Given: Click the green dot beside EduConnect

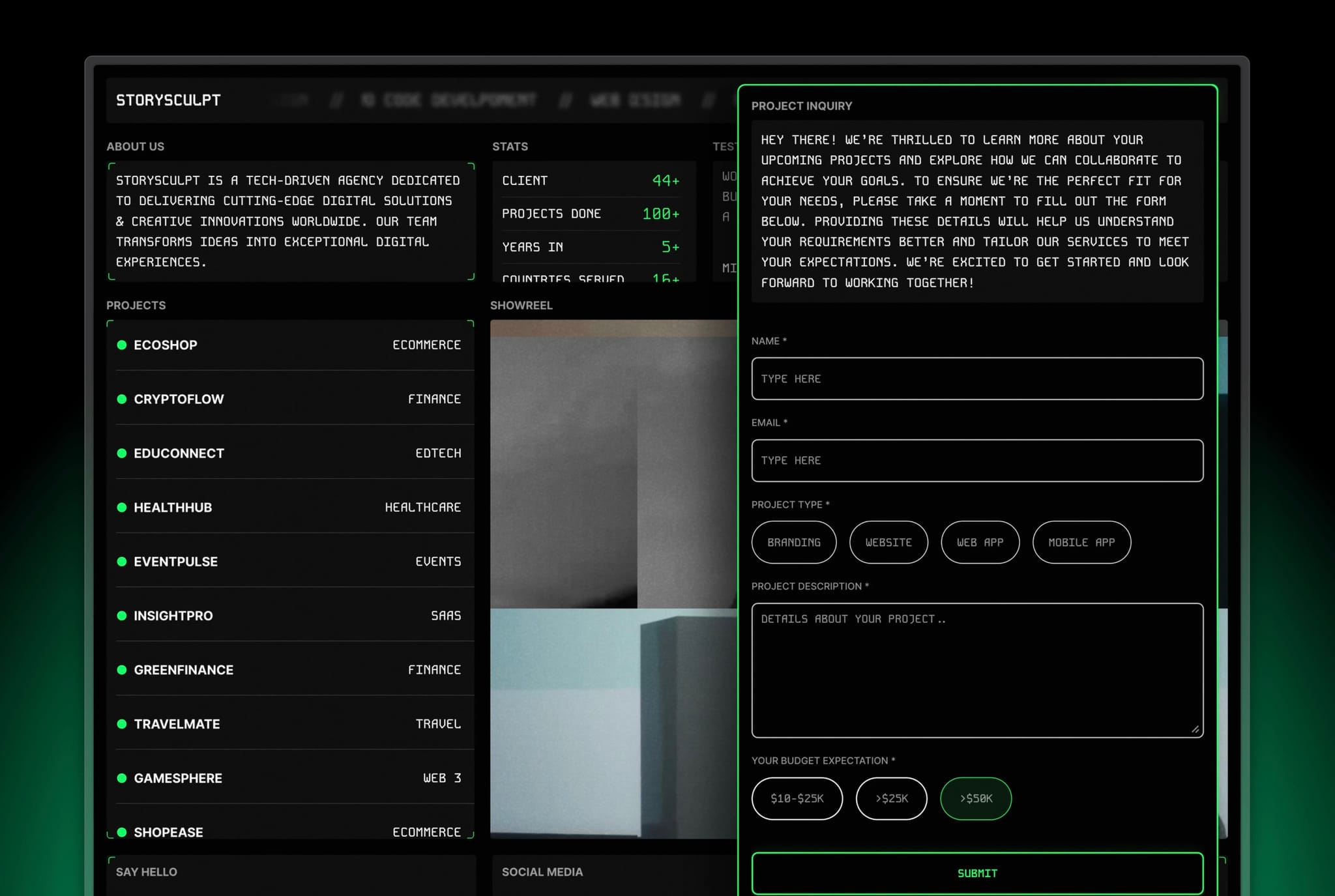Looking at the screenshot, I should click(122, 453).
